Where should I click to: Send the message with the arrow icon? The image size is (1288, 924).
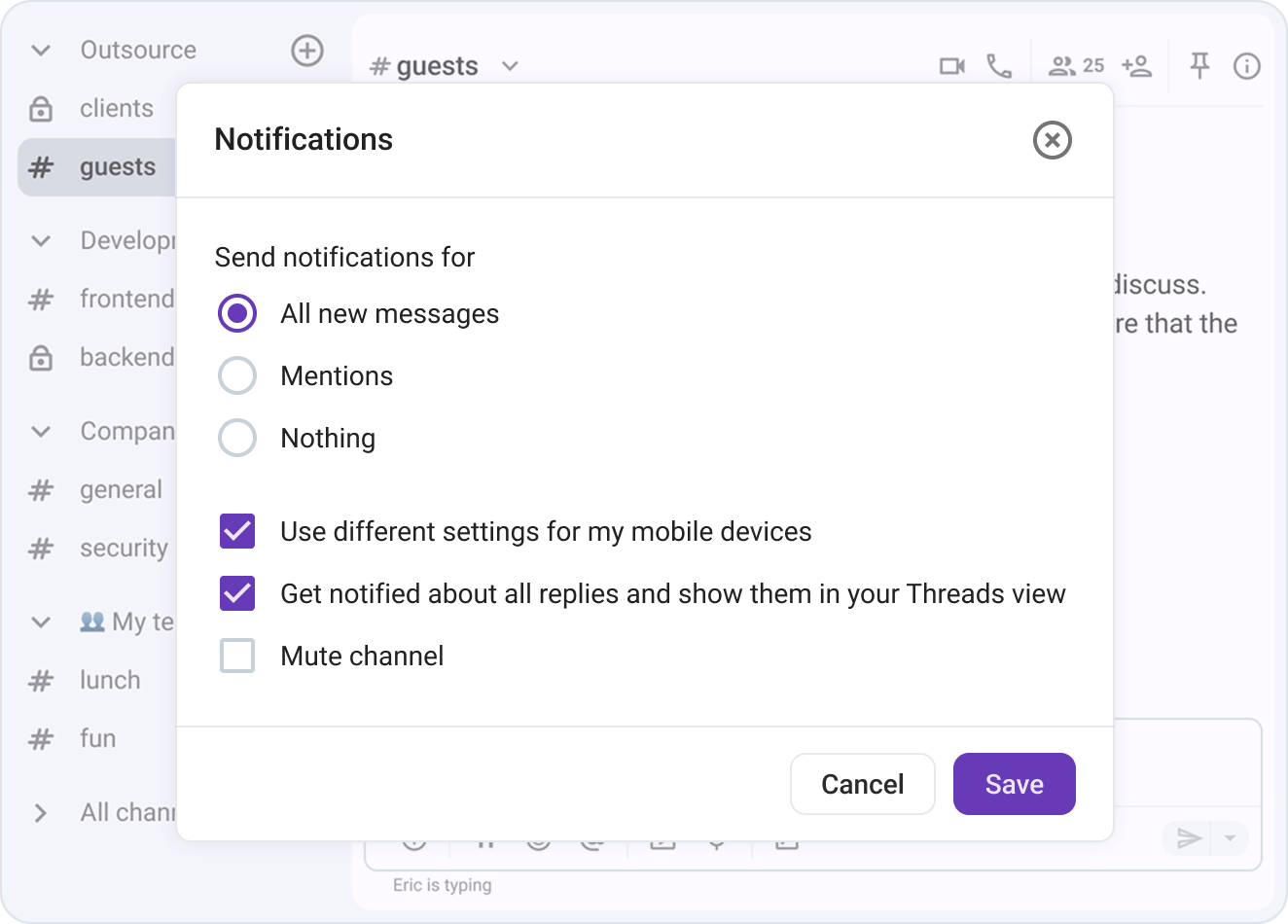1189,837
